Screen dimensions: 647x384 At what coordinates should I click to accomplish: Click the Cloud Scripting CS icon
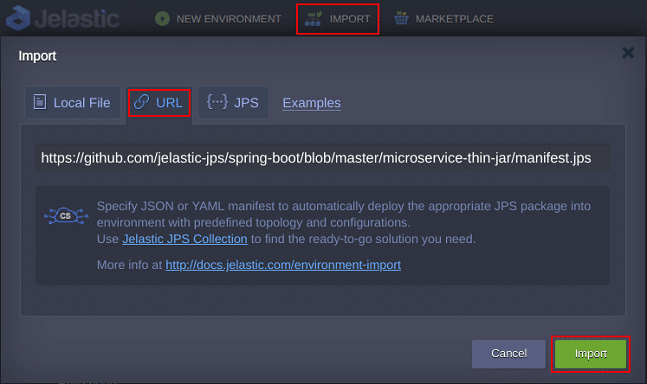click(x=66, y=216)
